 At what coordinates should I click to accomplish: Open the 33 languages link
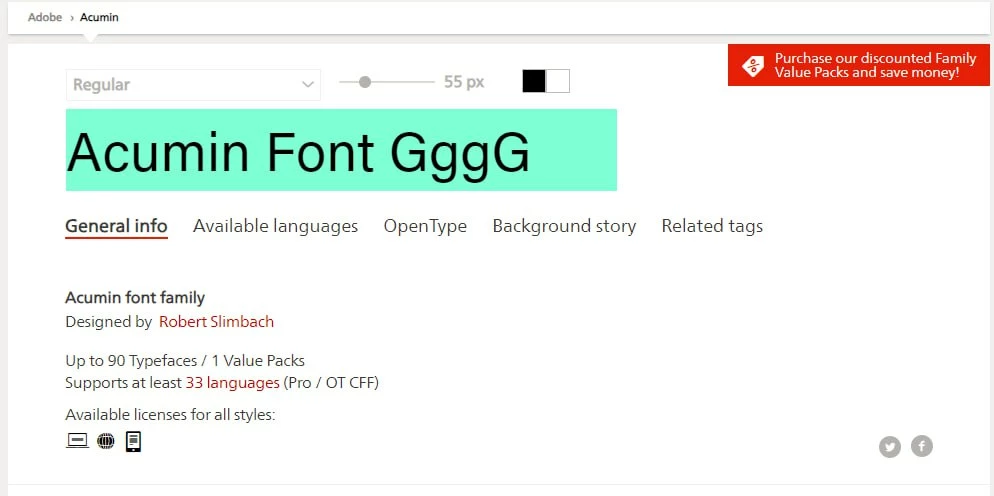pos(233,382)
